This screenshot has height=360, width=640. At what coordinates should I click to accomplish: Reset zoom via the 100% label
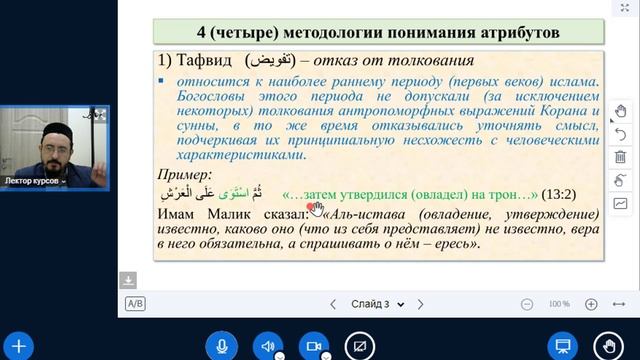[559, 304]
